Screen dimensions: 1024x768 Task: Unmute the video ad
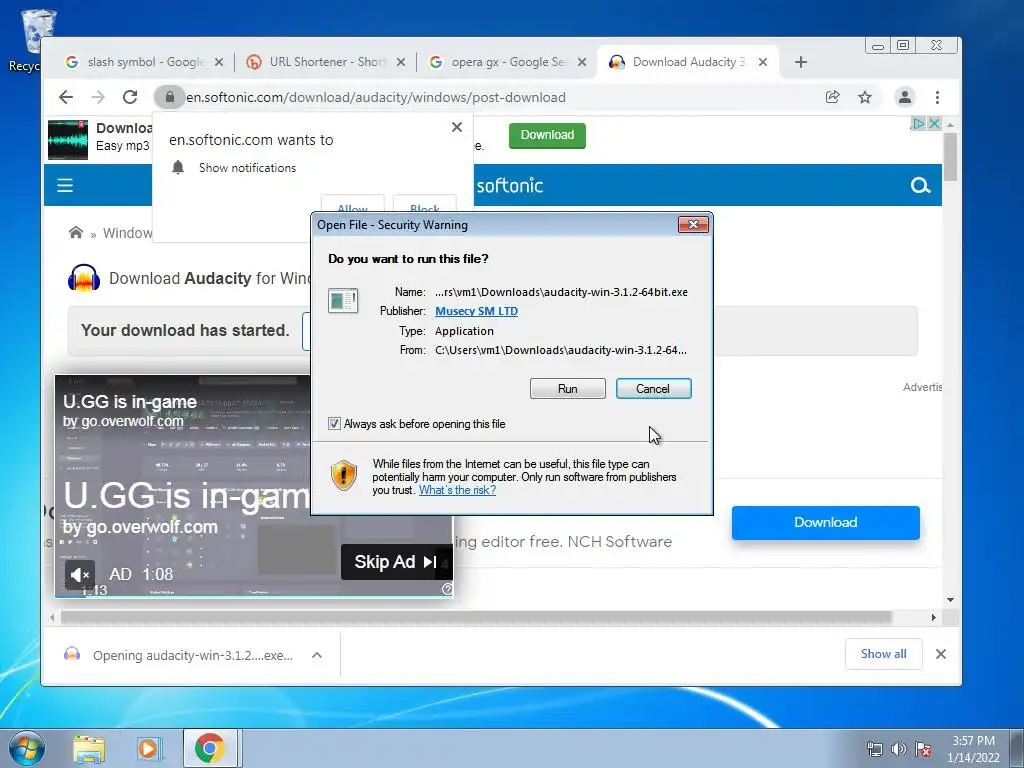click(x=80, y=575)
